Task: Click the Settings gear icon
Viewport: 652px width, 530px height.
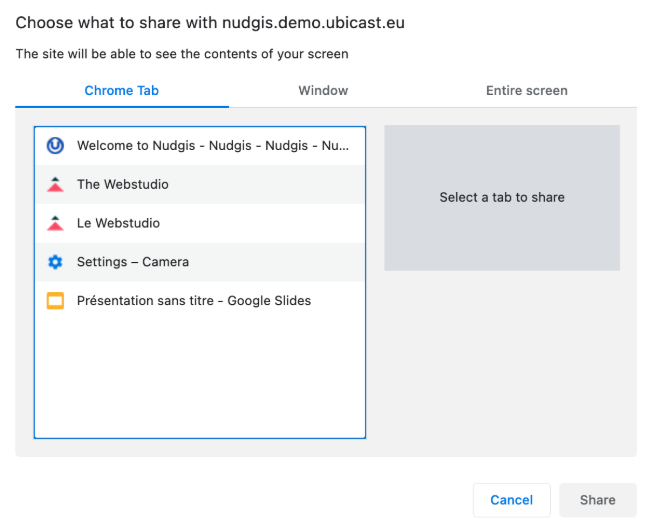Action: (55, 262)
